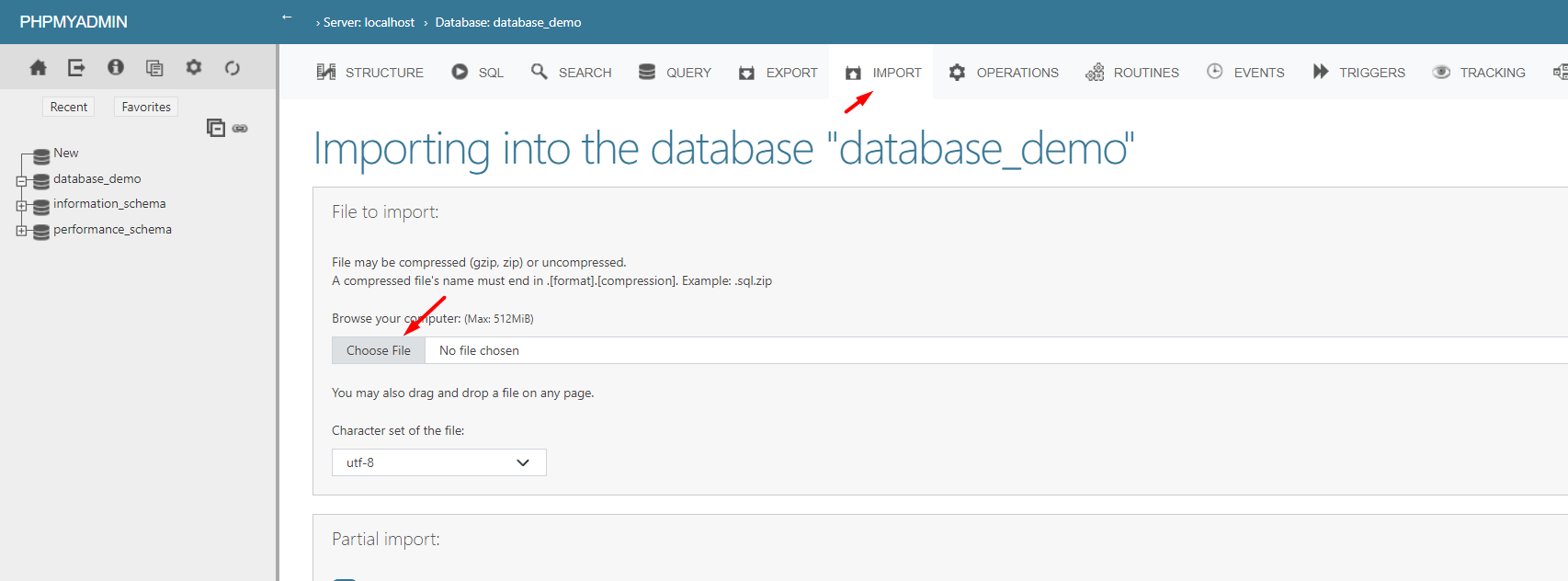Click the Home icon in the sidebar
Image resolution: width=1568 pixels, height=581 pixels.
click(x=38, y=67)
